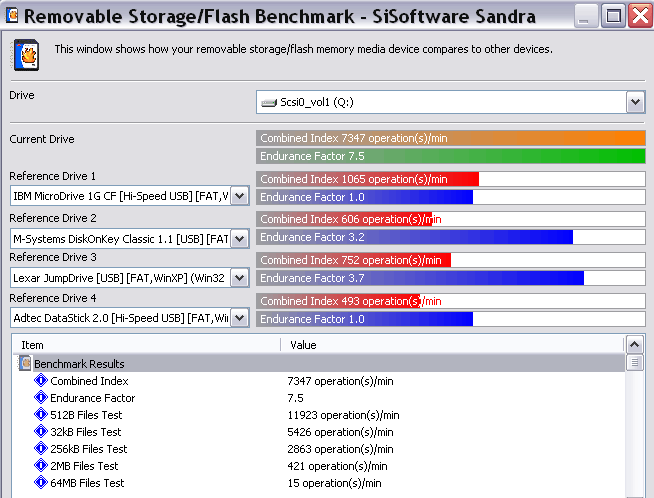Click the 256kB Files Test row icon

tap(40, 448)
